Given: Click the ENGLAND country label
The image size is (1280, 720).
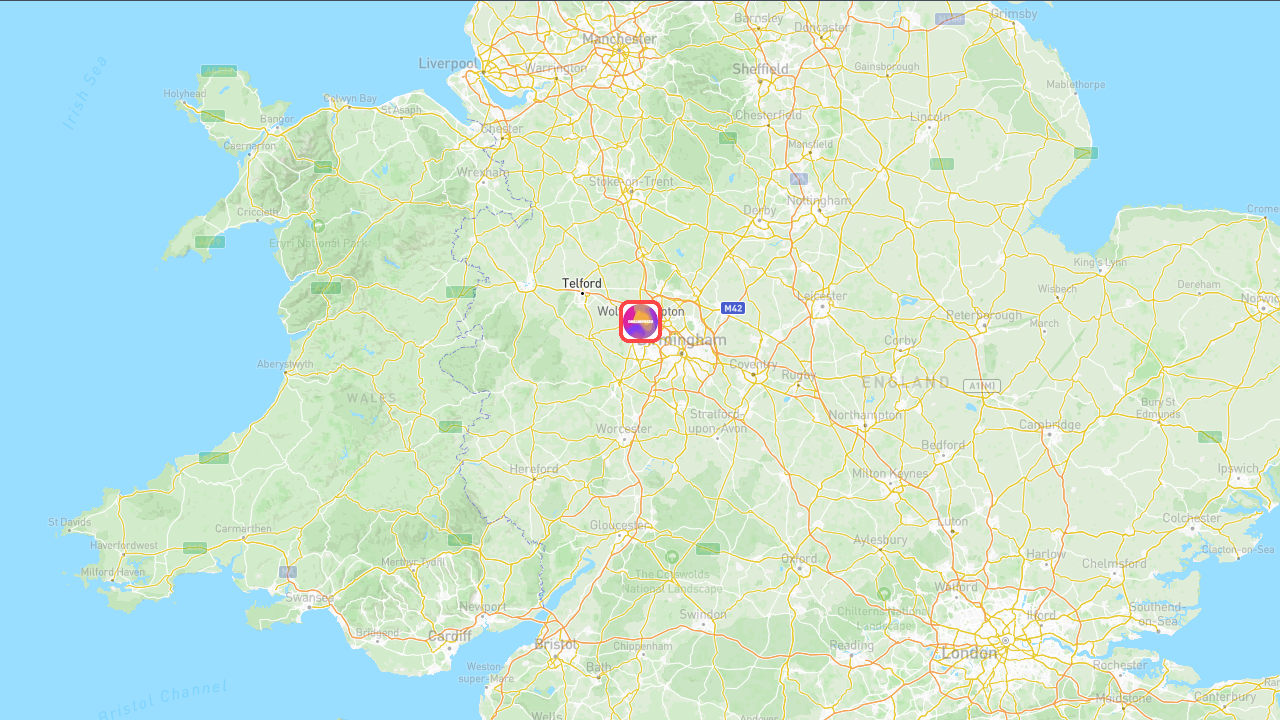Looking at the screenshot, I should coord(907,383).
